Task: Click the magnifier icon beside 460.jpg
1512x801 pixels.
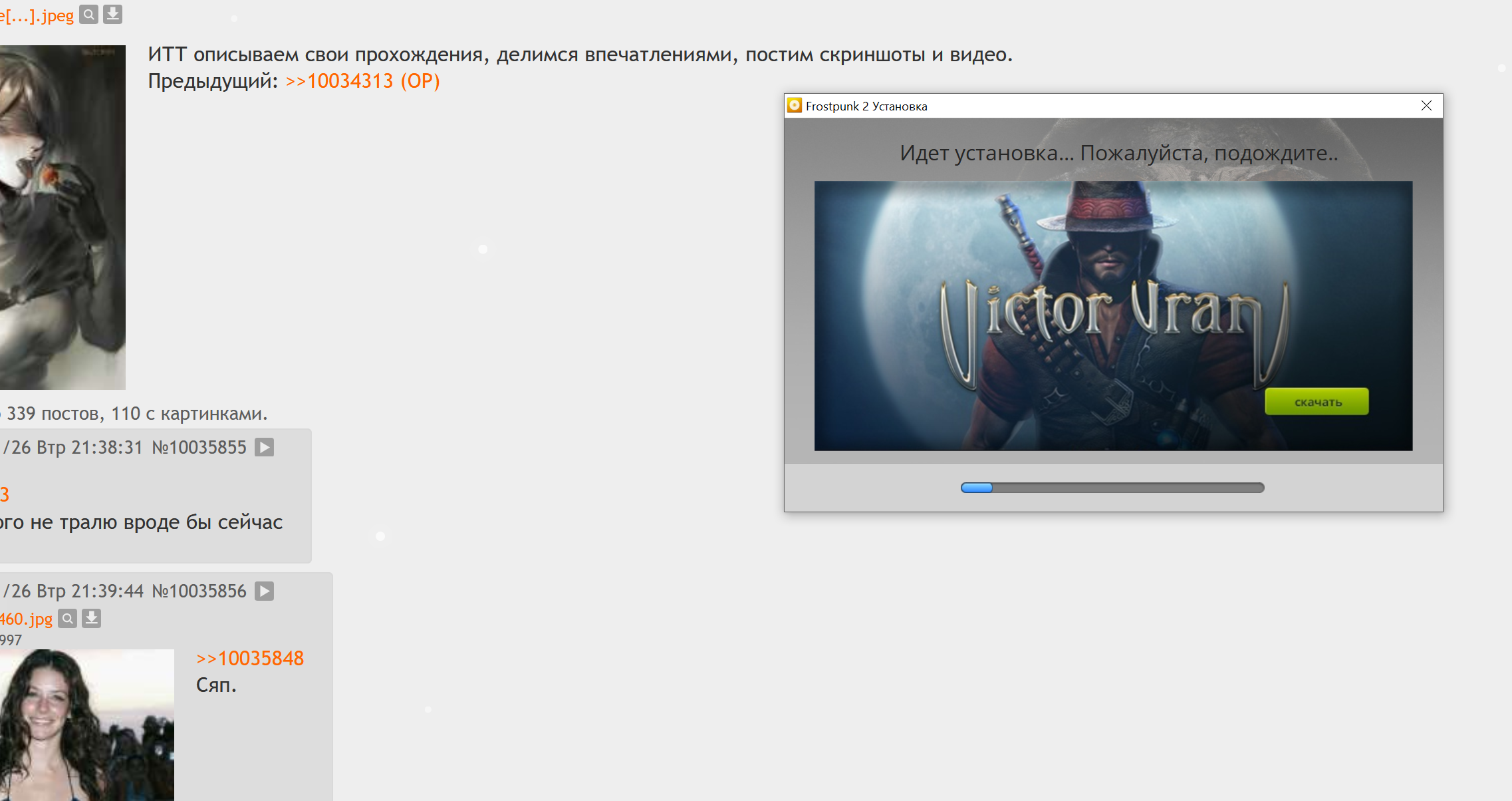Action: [68, 619]
